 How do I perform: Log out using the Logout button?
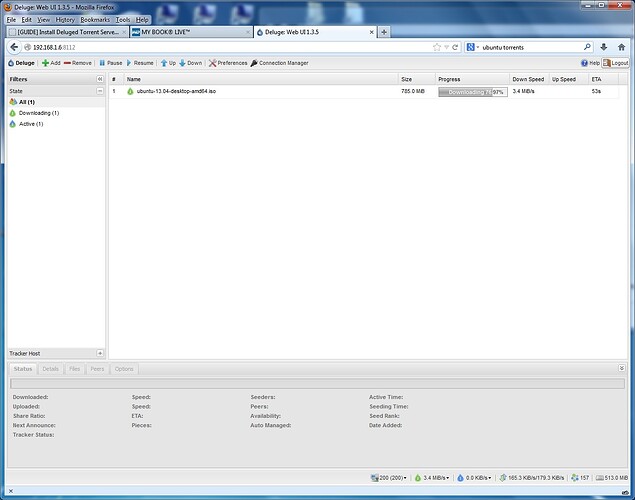pos(616,63)
